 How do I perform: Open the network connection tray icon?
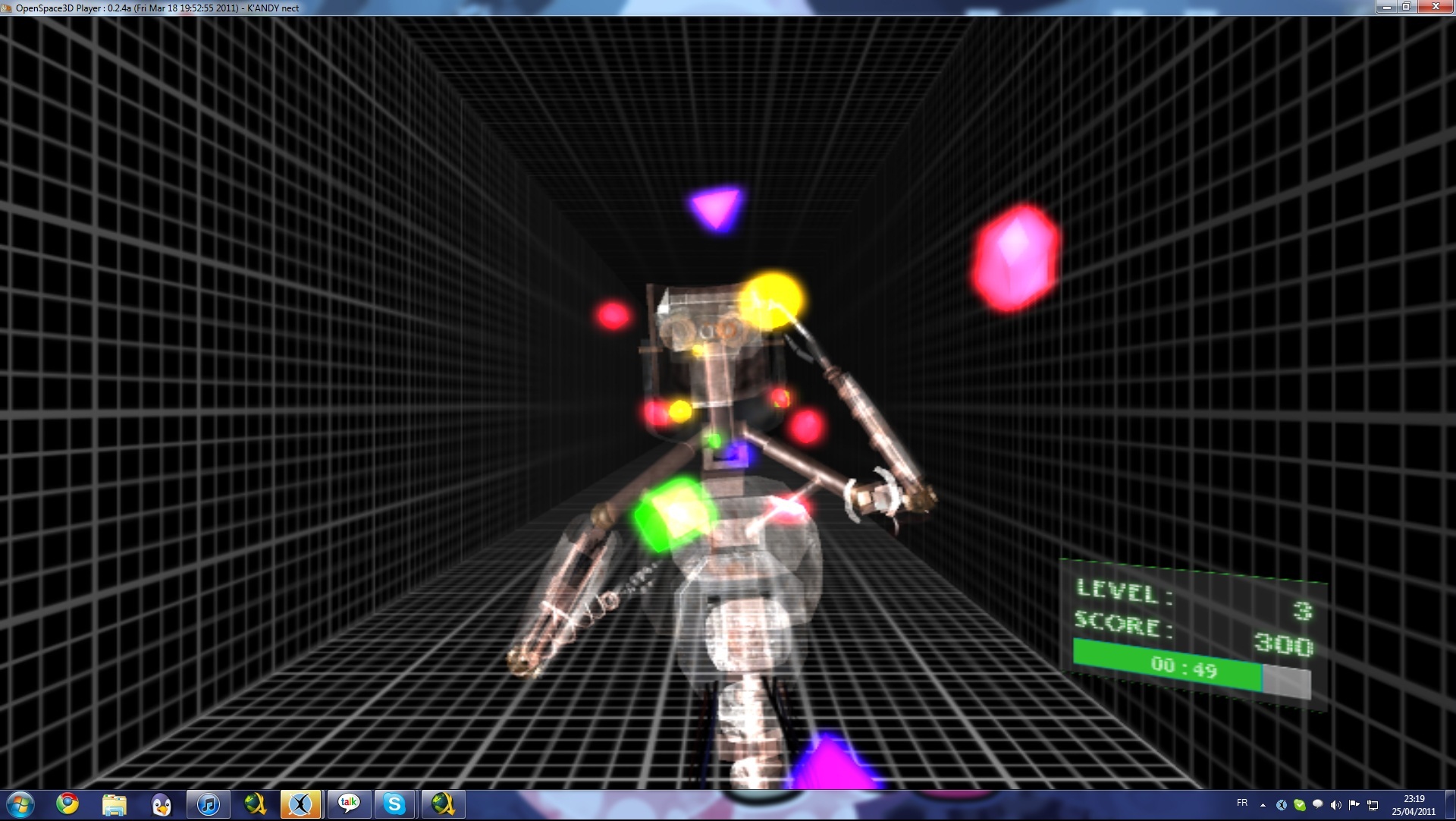[x=1373, y=805]
